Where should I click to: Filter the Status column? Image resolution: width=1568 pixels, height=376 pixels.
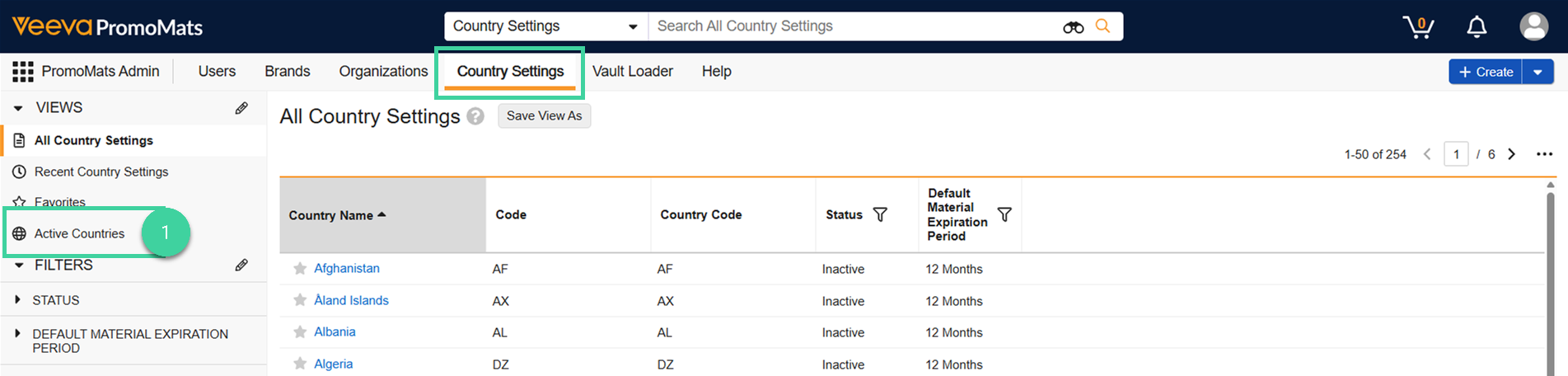tap(880, 214)
